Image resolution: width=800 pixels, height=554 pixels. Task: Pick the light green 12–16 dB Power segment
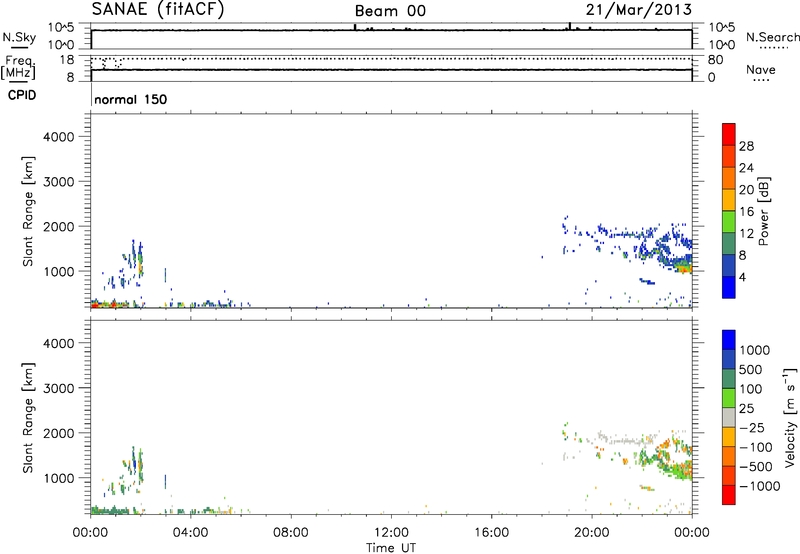(x=729, y=222)
